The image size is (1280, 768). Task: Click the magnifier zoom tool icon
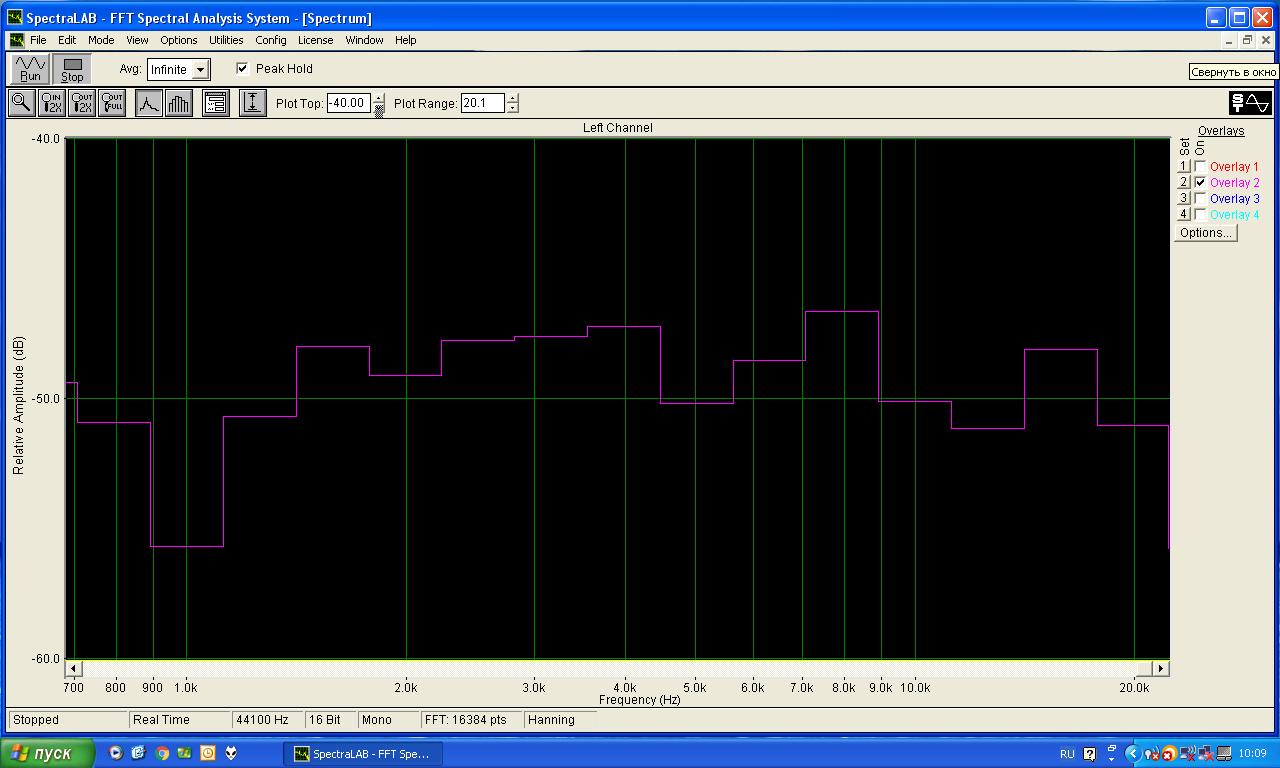tap(20, 103)
